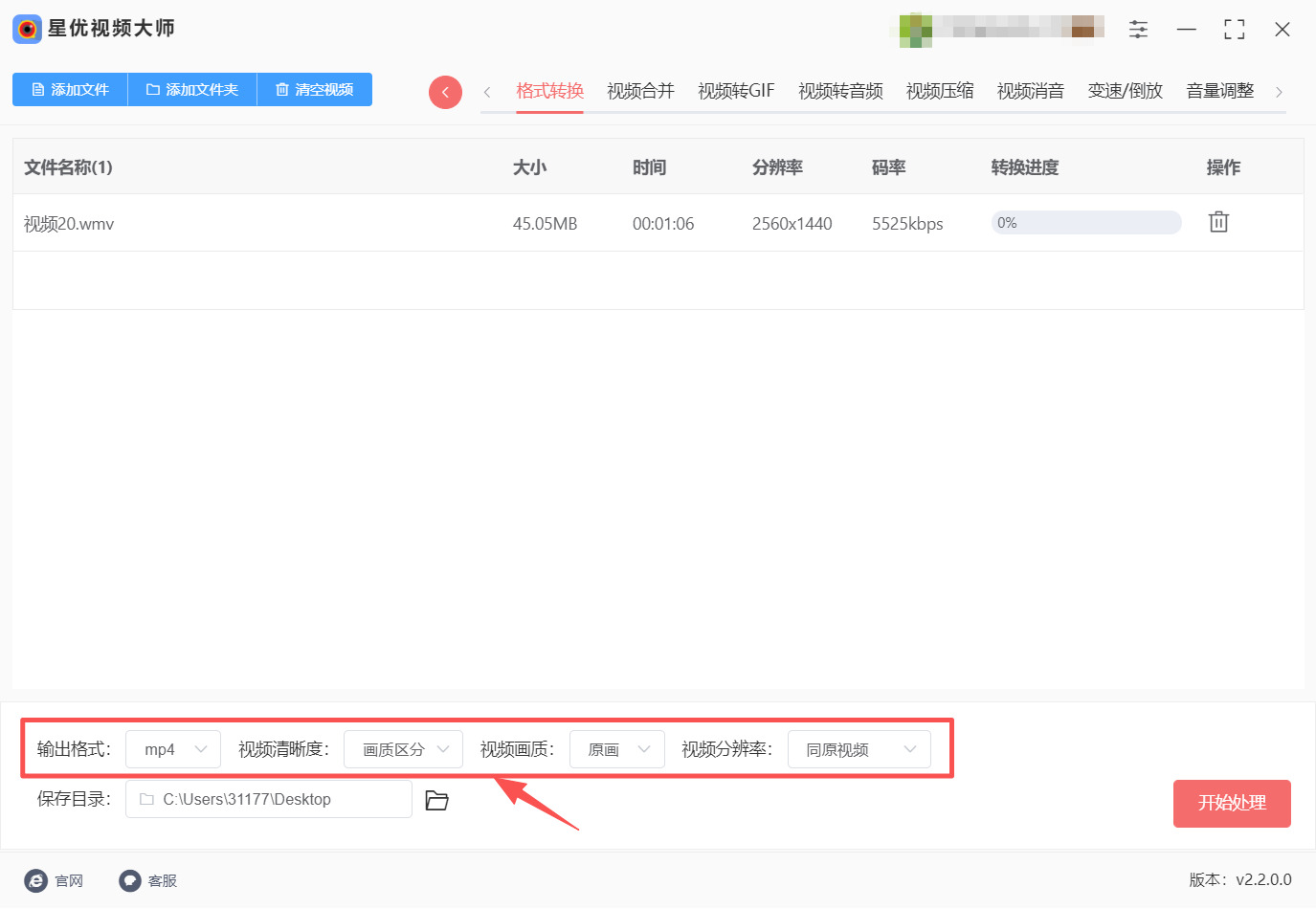Click the left chevron next to 格式转换
The height and width of the screenshot is (909, 1316).
(487, 91)
